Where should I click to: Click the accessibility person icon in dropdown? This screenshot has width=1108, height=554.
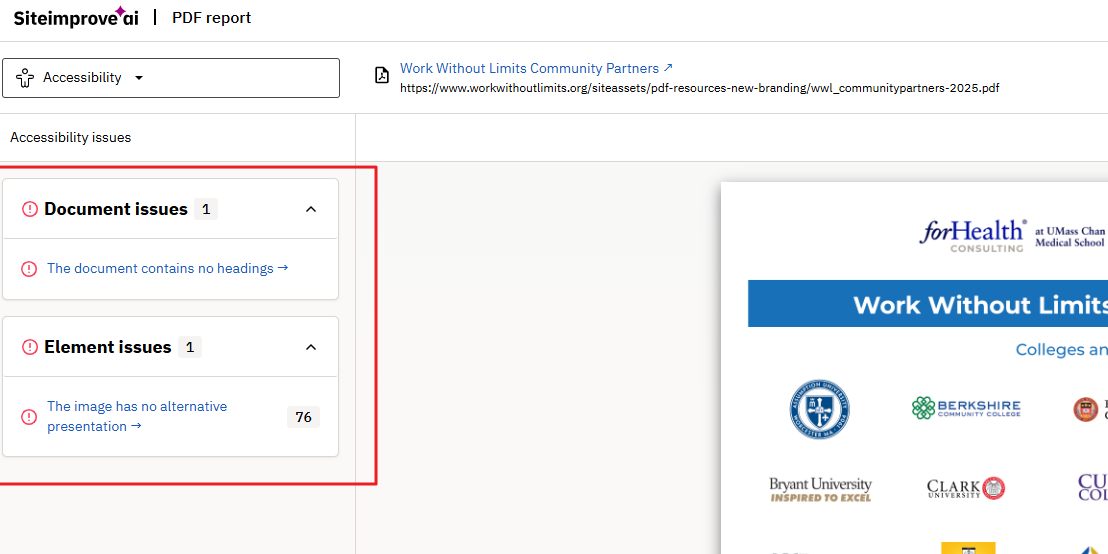[x=25, y=78]
